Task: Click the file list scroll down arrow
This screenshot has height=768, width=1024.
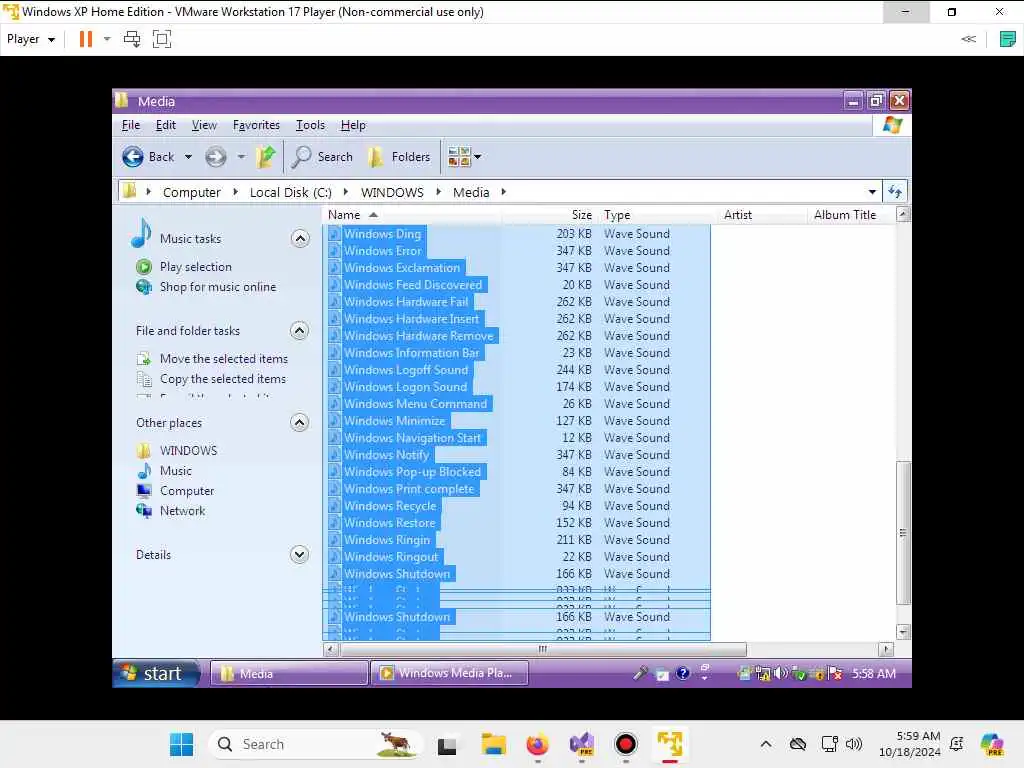Action: [x=903, y=632]
